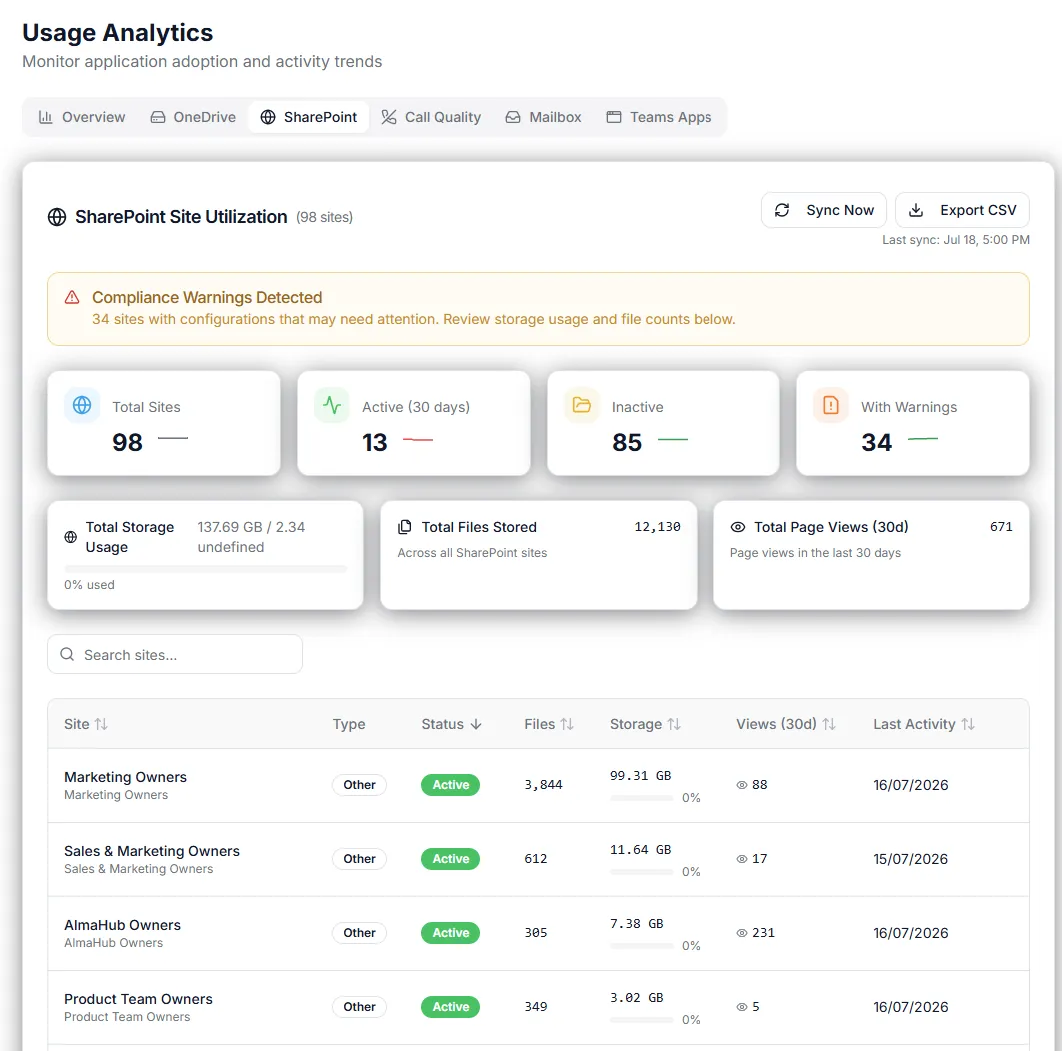Click the Sync Now button
Image resolution: width=1062 pixels, height=1051 pixels.
[824, 210]
